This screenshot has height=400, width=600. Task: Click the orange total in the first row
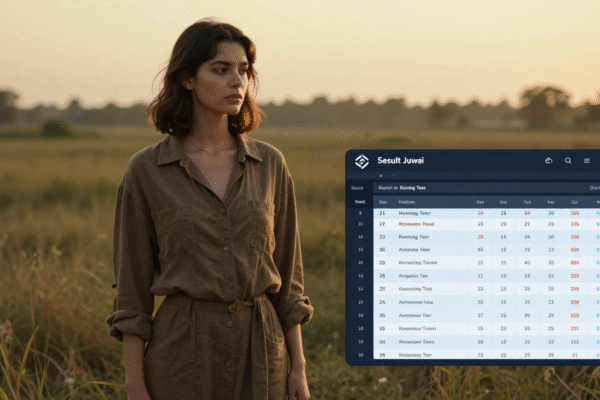pos(575,213)
